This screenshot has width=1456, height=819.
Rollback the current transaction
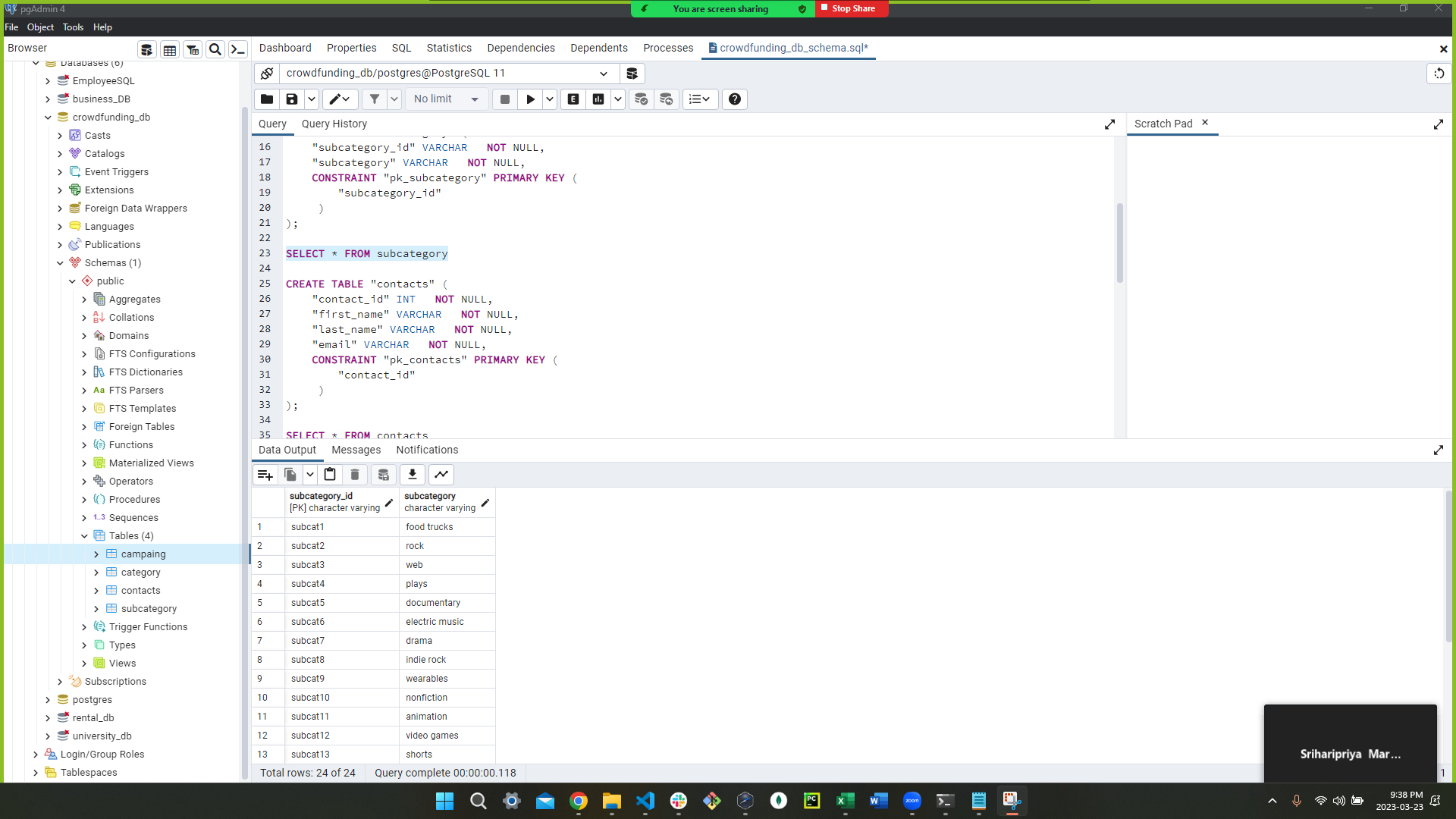pos(667,99)
